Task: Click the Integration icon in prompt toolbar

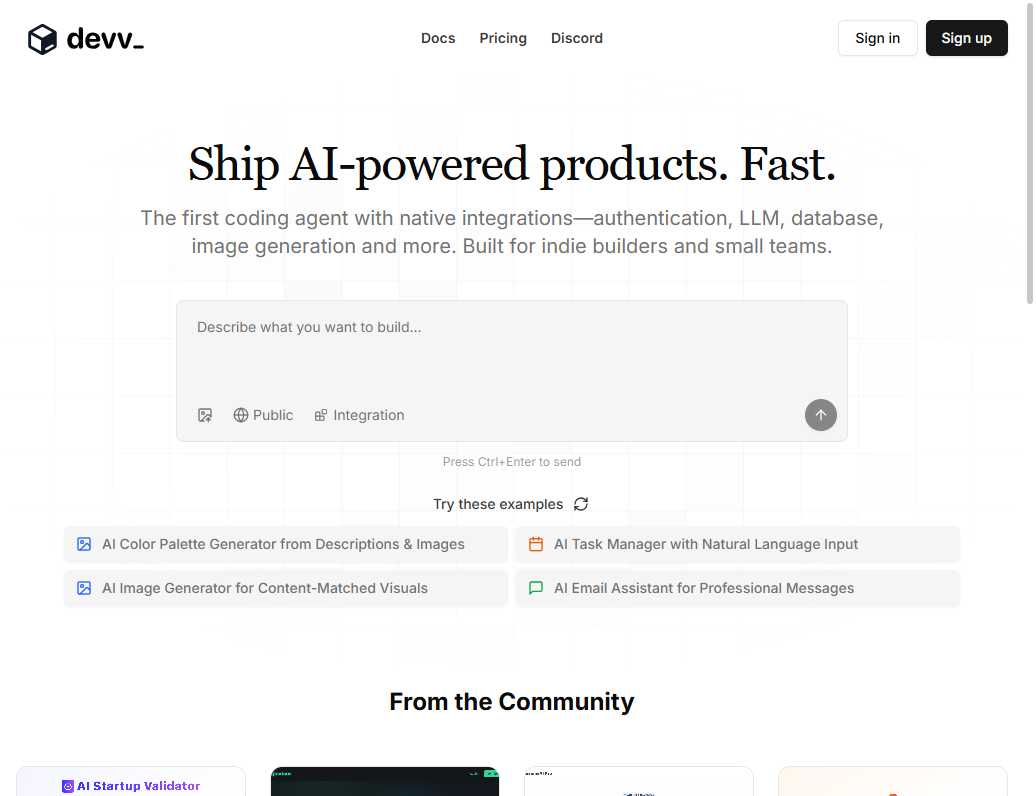Action: (x=321, y=415)
